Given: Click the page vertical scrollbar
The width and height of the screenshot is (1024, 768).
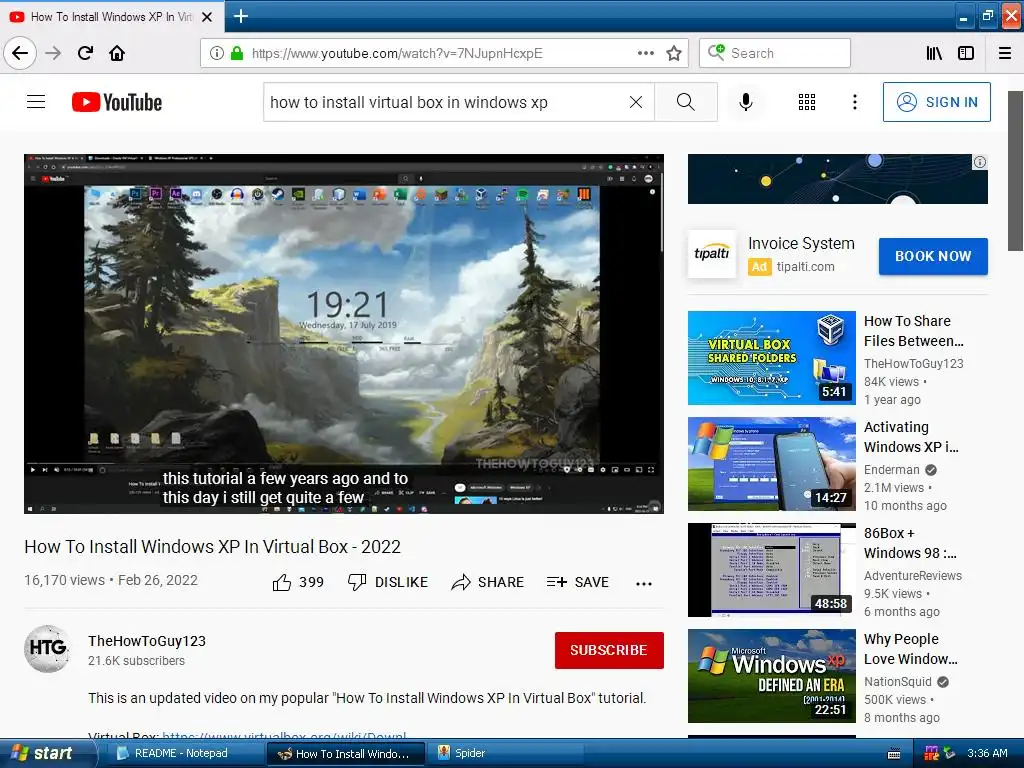Looking at the screenshot, I should tap(1016, 171).
